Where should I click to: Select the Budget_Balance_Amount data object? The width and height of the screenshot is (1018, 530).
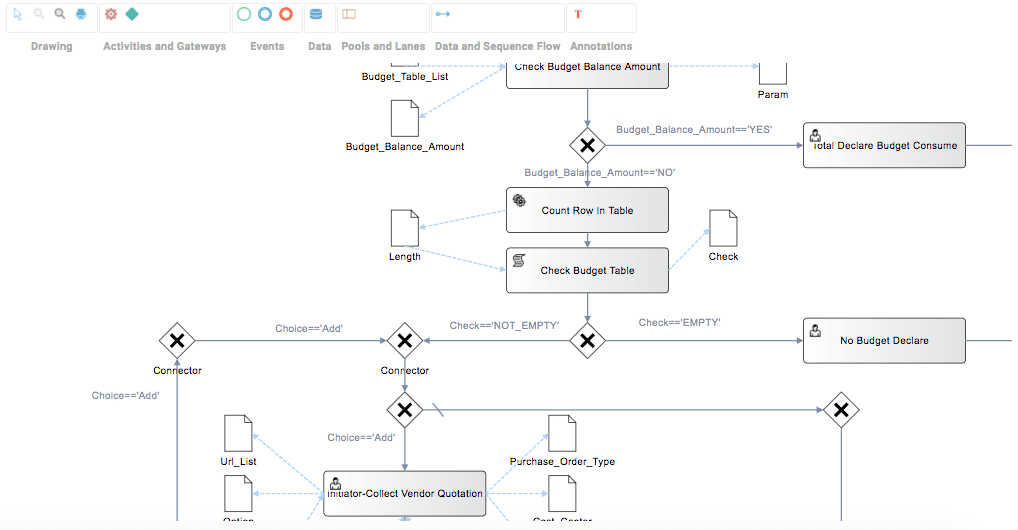tap(404, 118)
